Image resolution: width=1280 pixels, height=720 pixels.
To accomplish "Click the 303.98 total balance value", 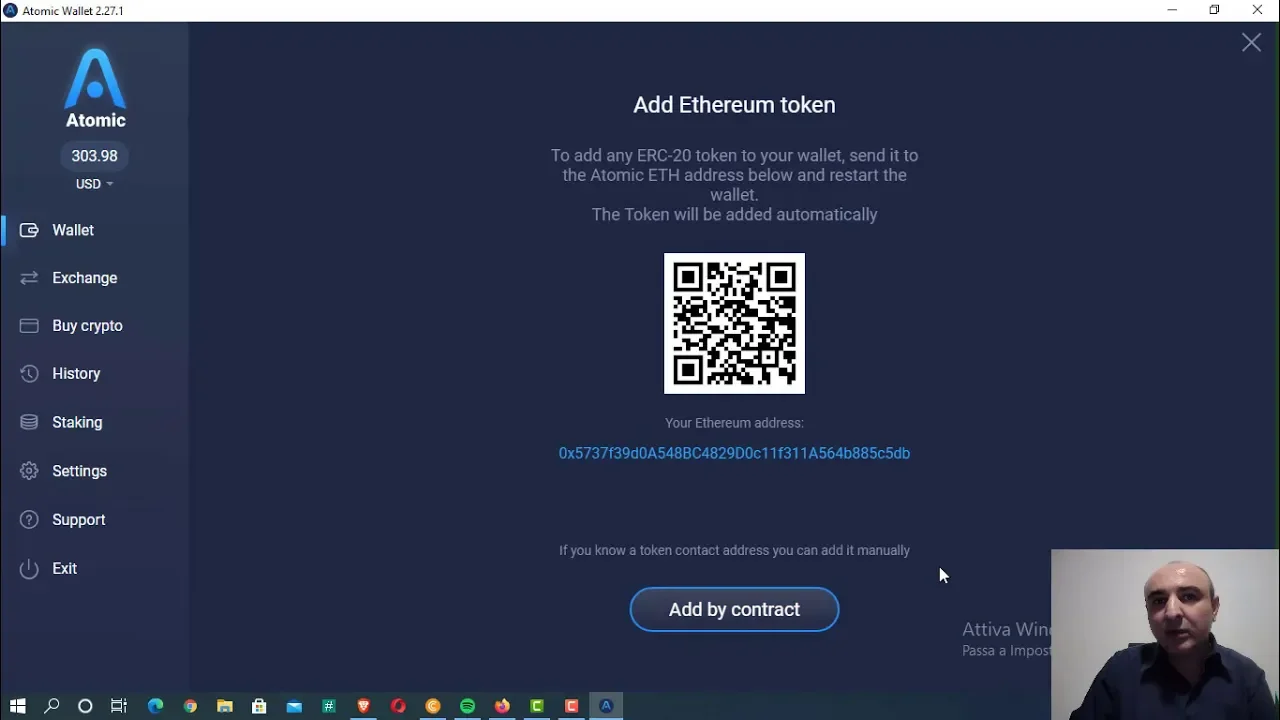I will click(95, 156).
